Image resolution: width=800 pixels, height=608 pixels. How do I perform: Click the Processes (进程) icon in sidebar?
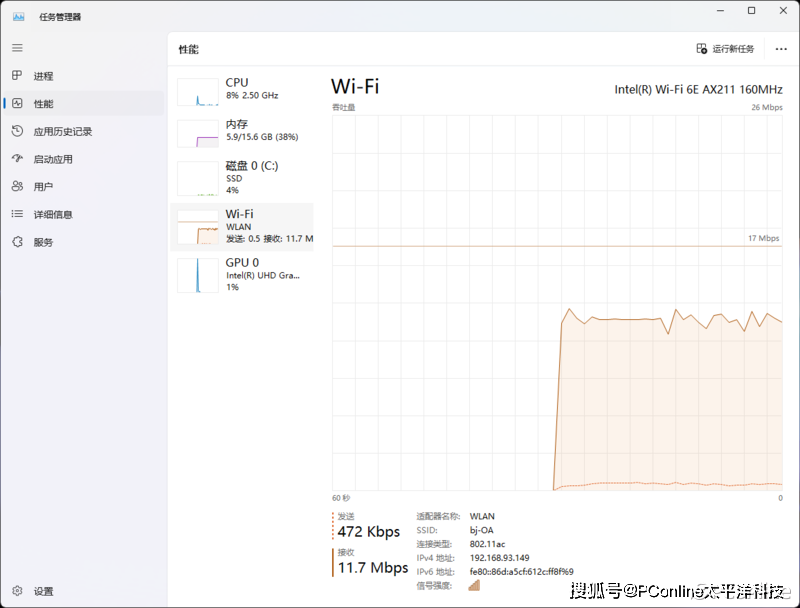[17, 75]
